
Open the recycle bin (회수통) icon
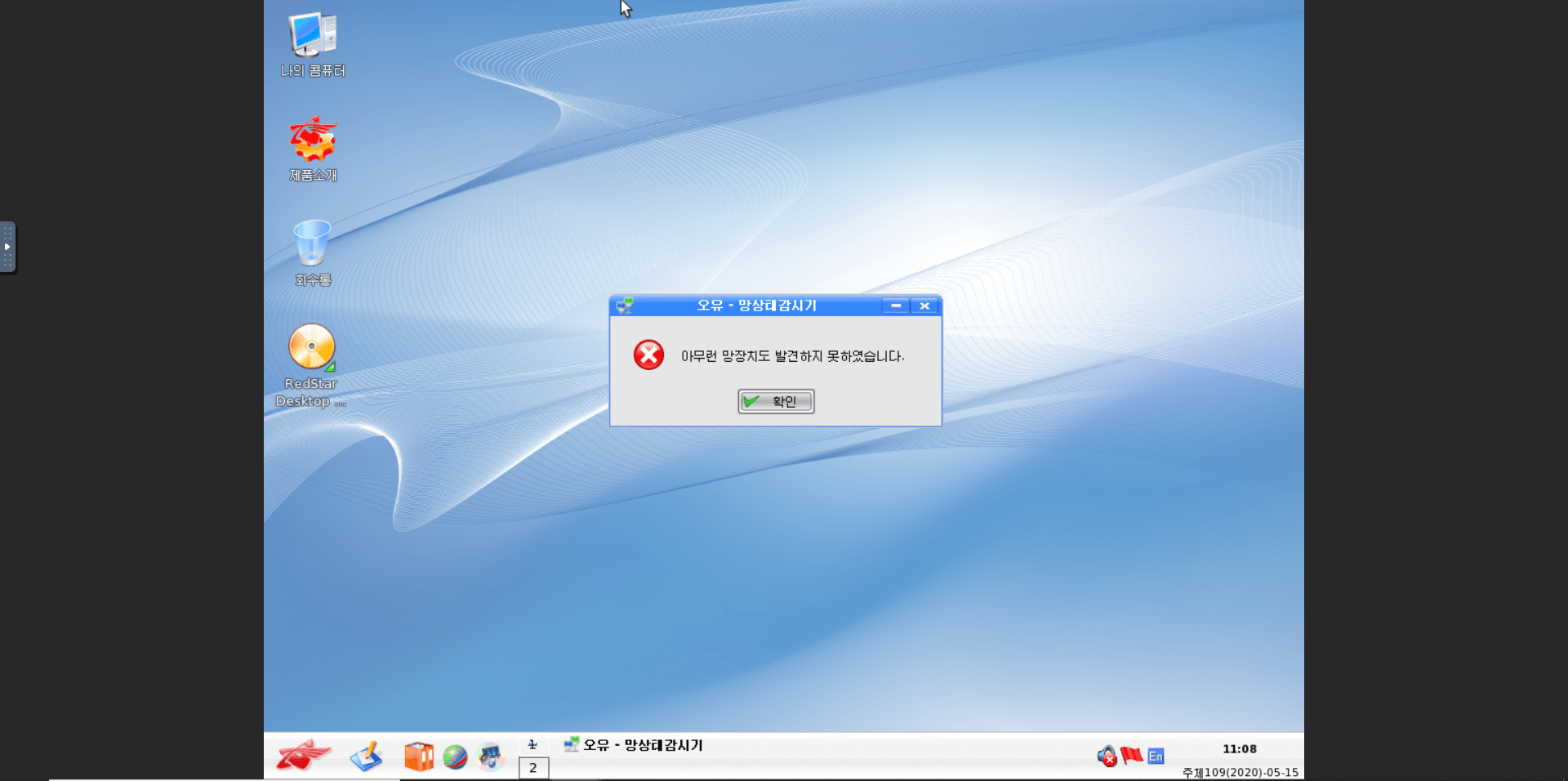point(312,244)
